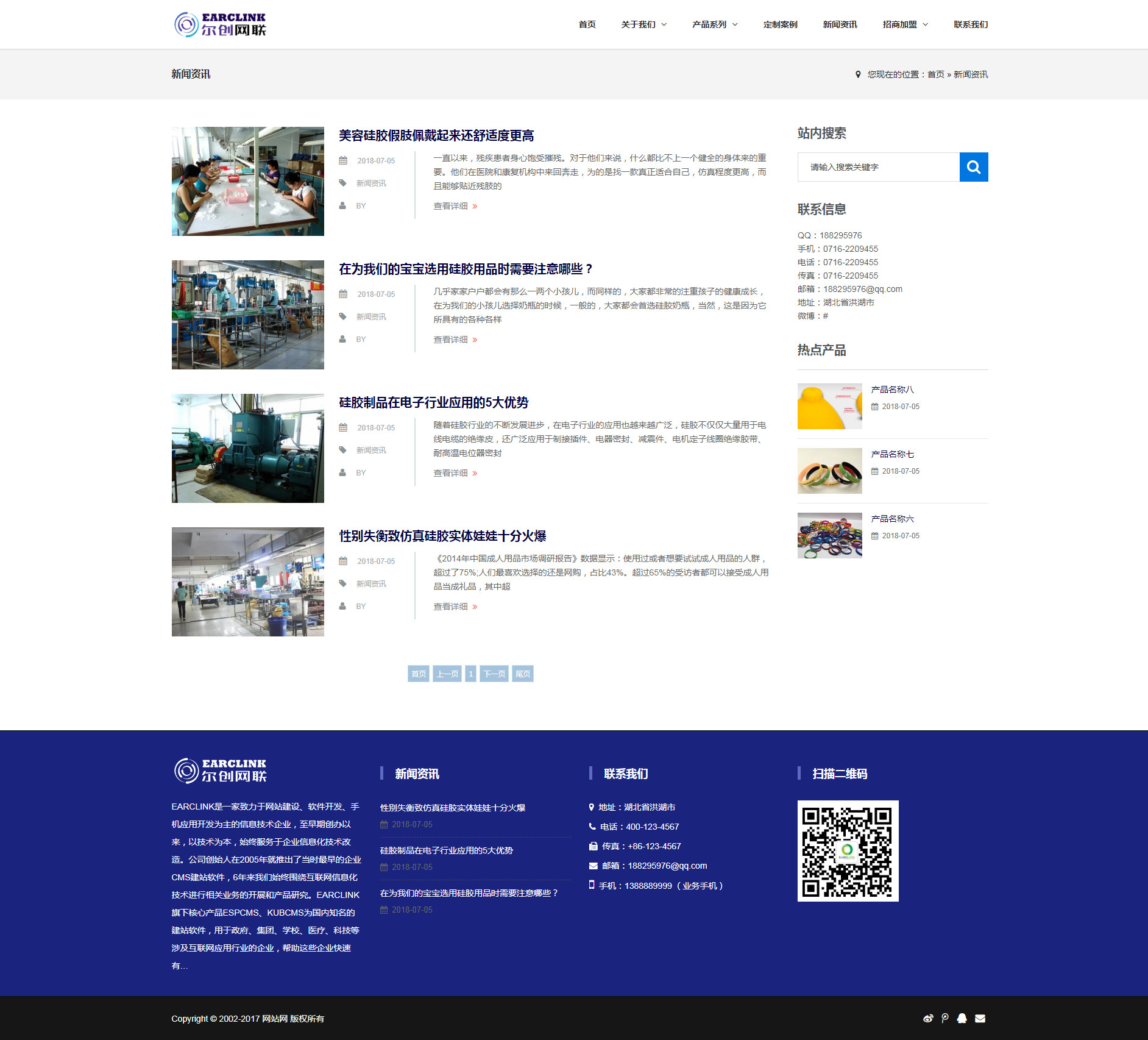Open 查看详细 for the first news article
Image resolution: width=1148 pixels, height=1040 pixels.
(x=449, y=206)
